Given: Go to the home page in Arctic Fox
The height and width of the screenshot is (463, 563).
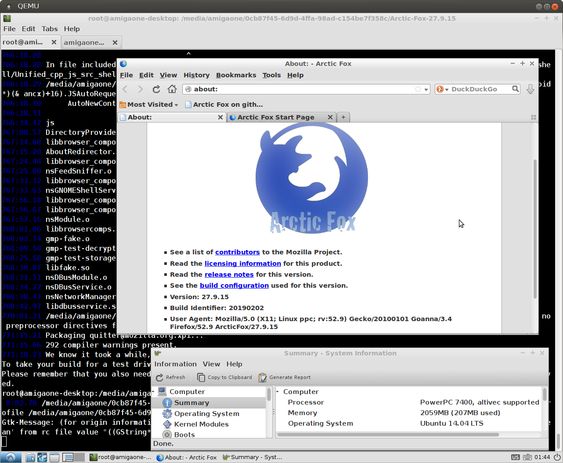Looking at the screenshot, I should point(172,89).
